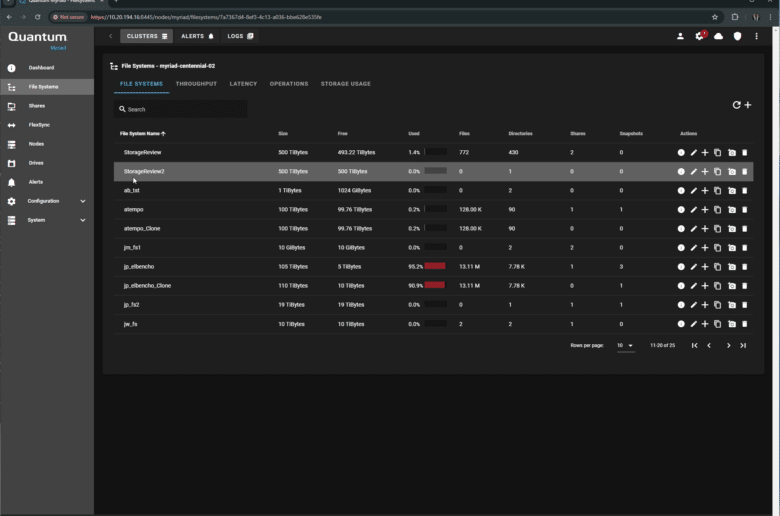The width and height of the screenshot is (780, 516).
Task: Edit the jp_elbencho_Clone file system
Action: pyautogui.click(x=693, y=286)
